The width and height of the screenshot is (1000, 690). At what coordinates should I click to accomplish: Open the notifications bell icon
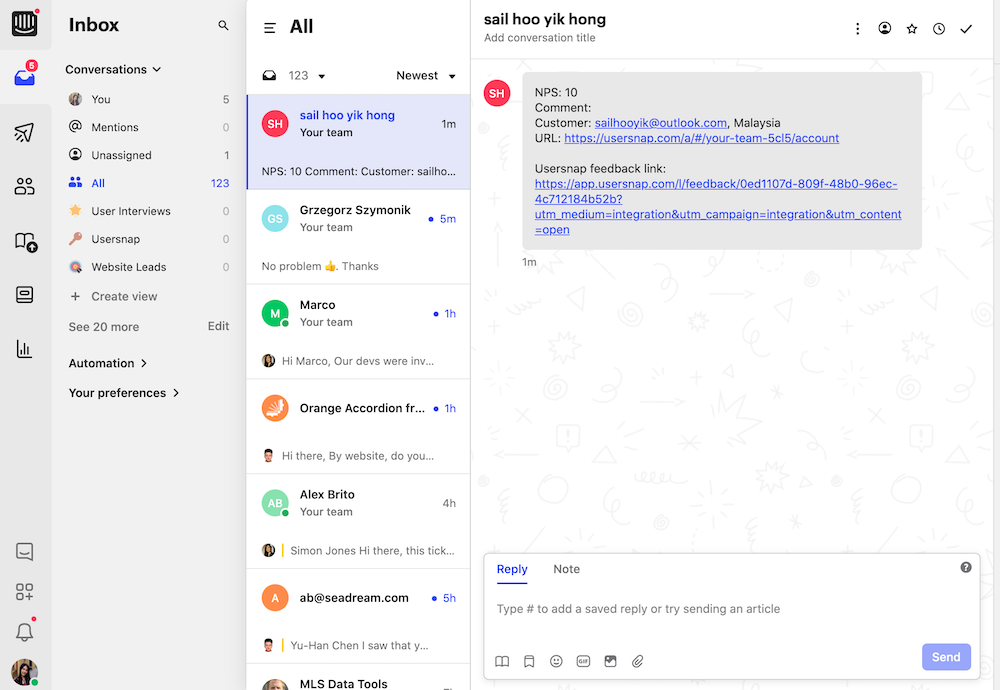tap(24, 631)
